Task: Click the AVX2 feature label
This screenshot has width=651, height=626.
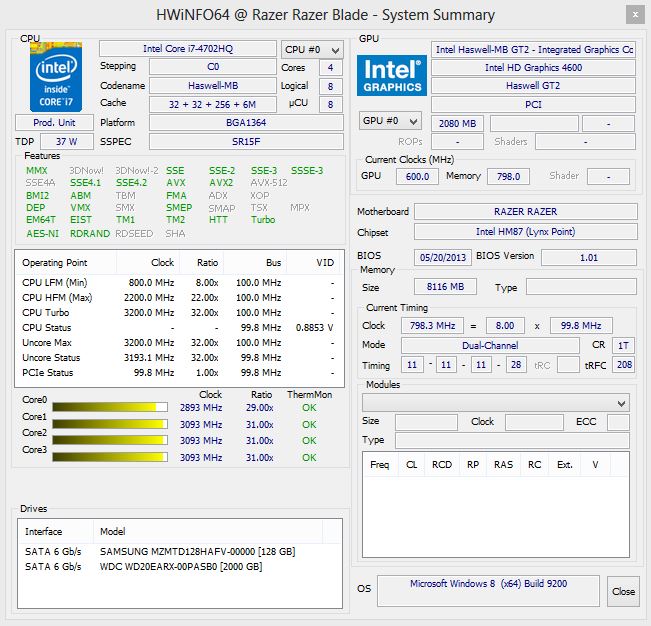Action: pyautogui.click(x=221, y=183)
